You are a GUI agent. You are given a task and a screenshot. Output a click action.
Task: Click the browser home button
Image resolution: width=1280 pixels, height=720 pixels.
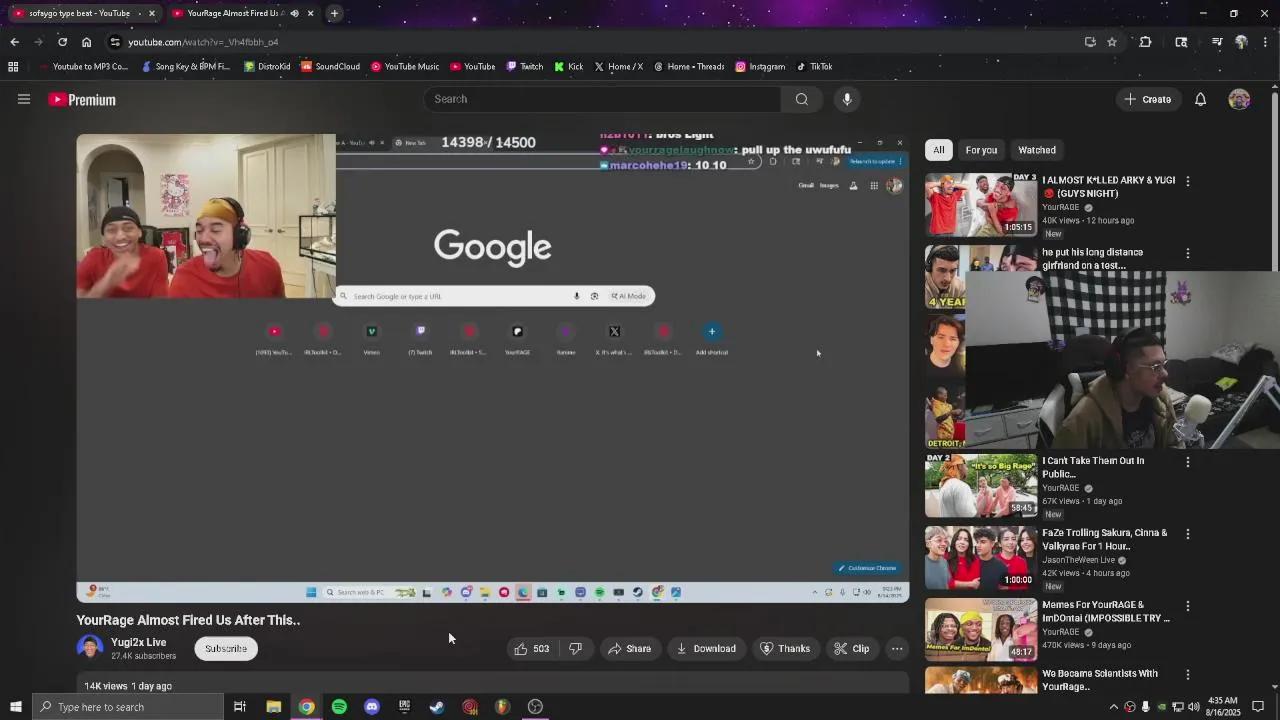coord(86,42)
